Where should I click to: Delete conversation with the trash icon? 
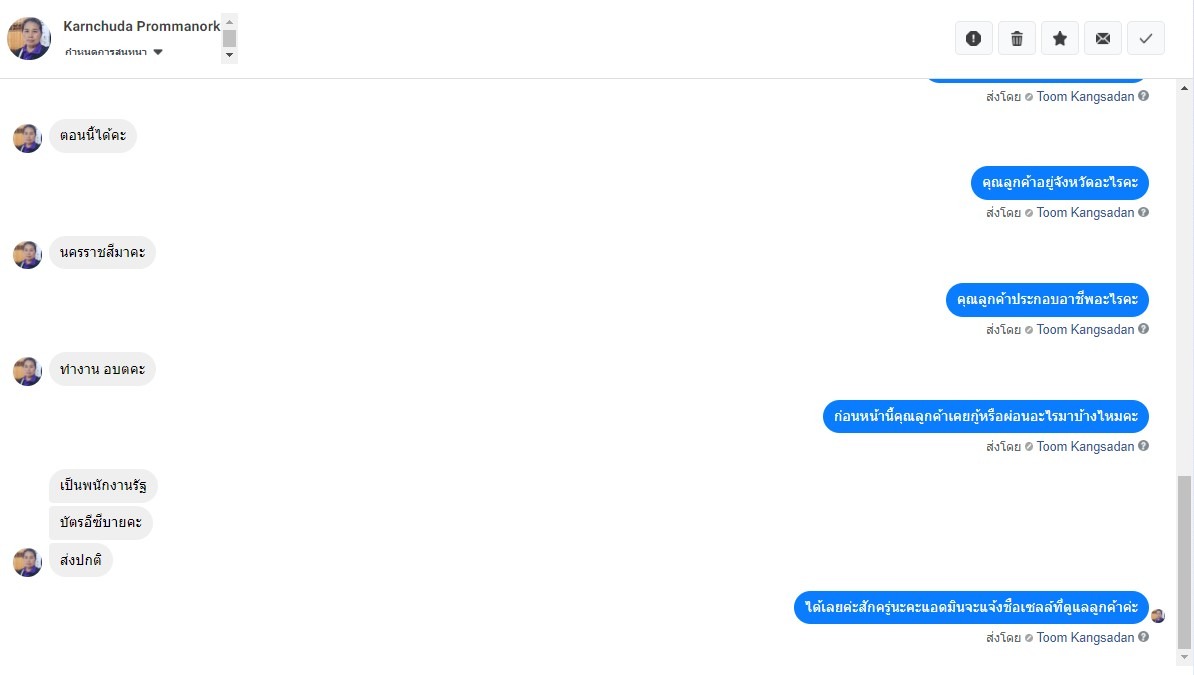pyautogui.click(x=1017, y=38)
